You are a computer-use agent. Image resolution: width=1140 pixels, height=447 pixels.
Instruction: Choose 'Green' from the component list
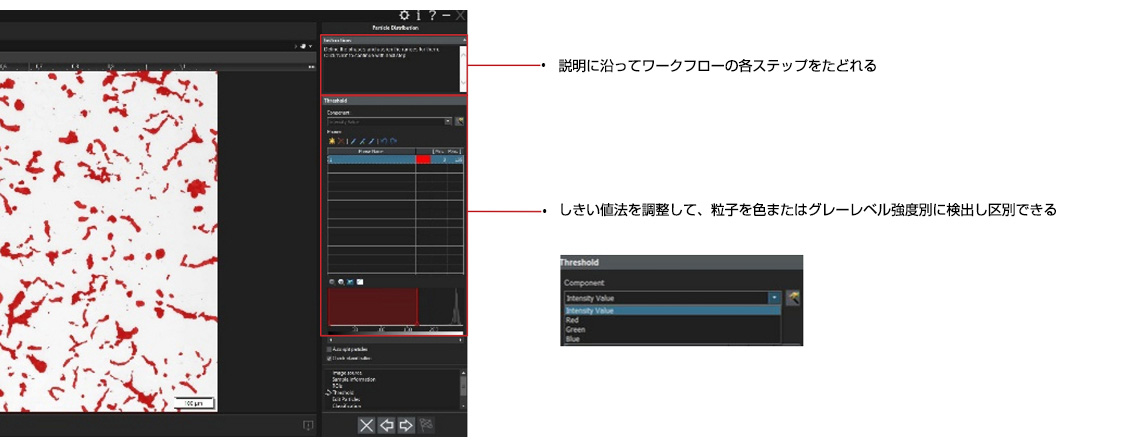(673, 329)
